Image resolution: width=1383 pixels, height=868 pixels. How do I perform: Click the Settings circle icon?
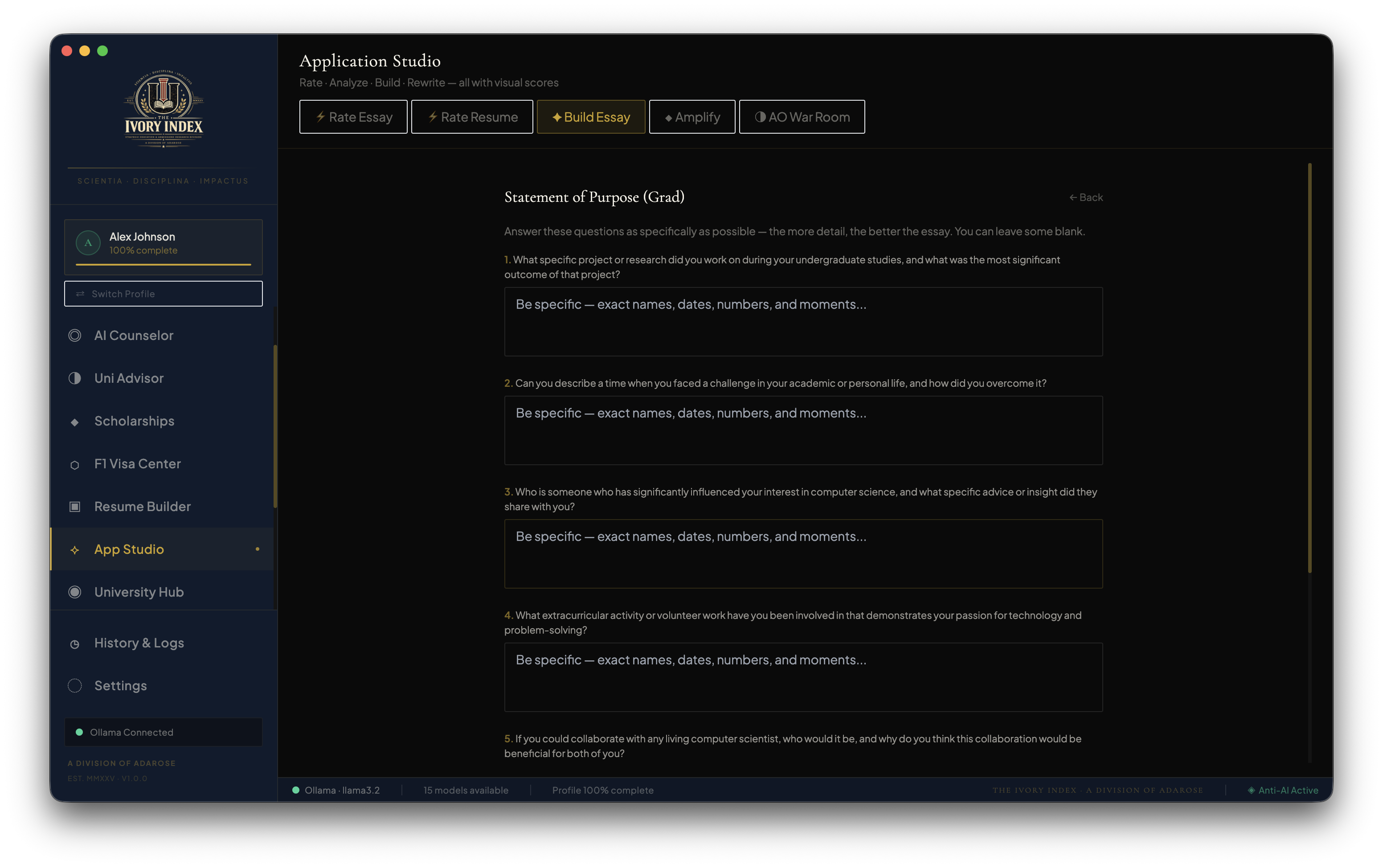[x=74, y=685]
